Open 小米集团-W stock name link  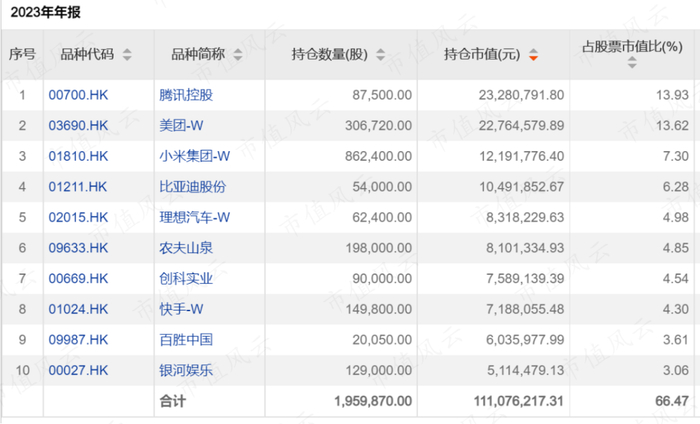point(195,156)
